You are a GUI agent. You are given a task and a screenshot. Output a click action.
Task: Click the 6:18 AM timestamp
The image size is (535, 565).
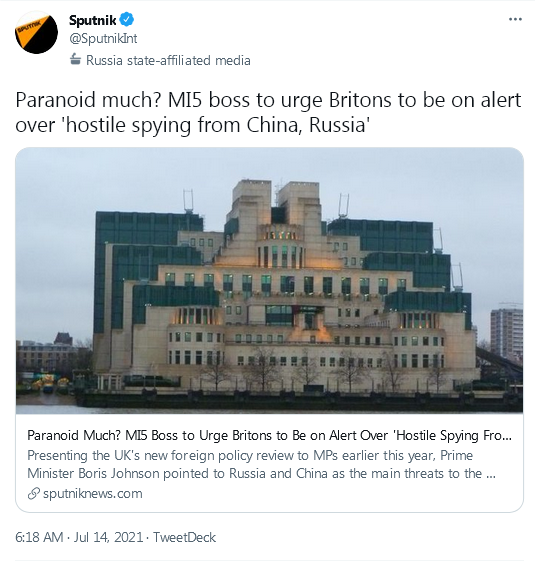point(39,538)
